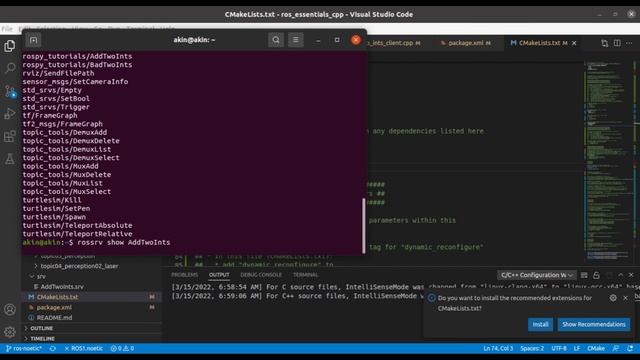Click the feedback icon in status bar
Image resolution: width=640 pixels, height=360 pixels.
point(616,349)
